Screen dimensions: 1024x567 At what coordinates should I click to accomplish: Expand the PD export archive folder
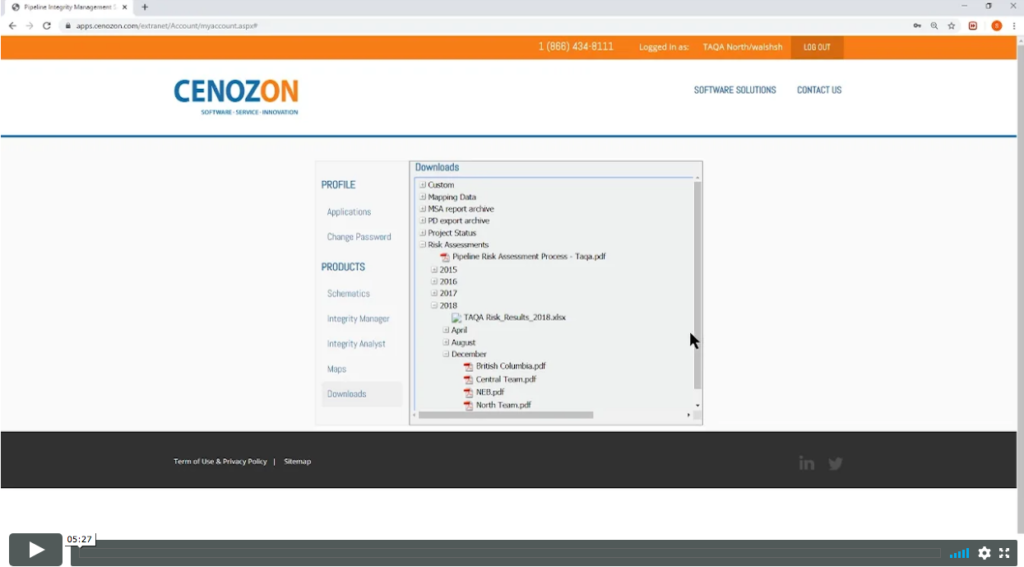tap(423, 221)
